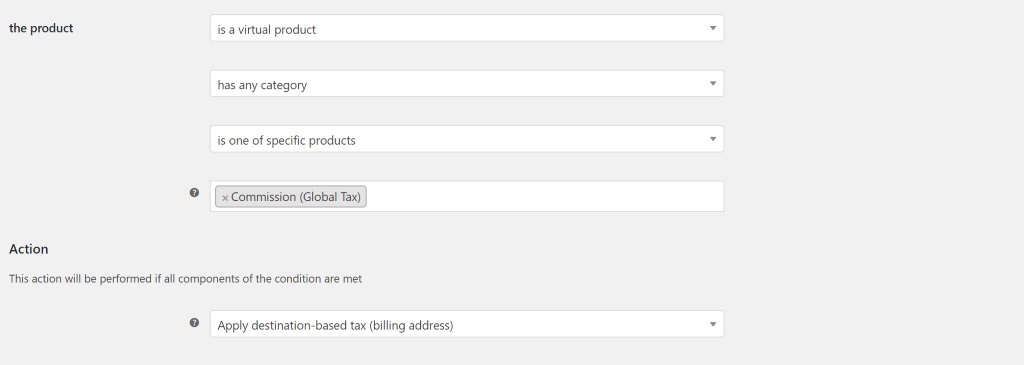1024x365 pixels.
Task: Click the 'has any category' selected text
Action: (x=262, y=85)
